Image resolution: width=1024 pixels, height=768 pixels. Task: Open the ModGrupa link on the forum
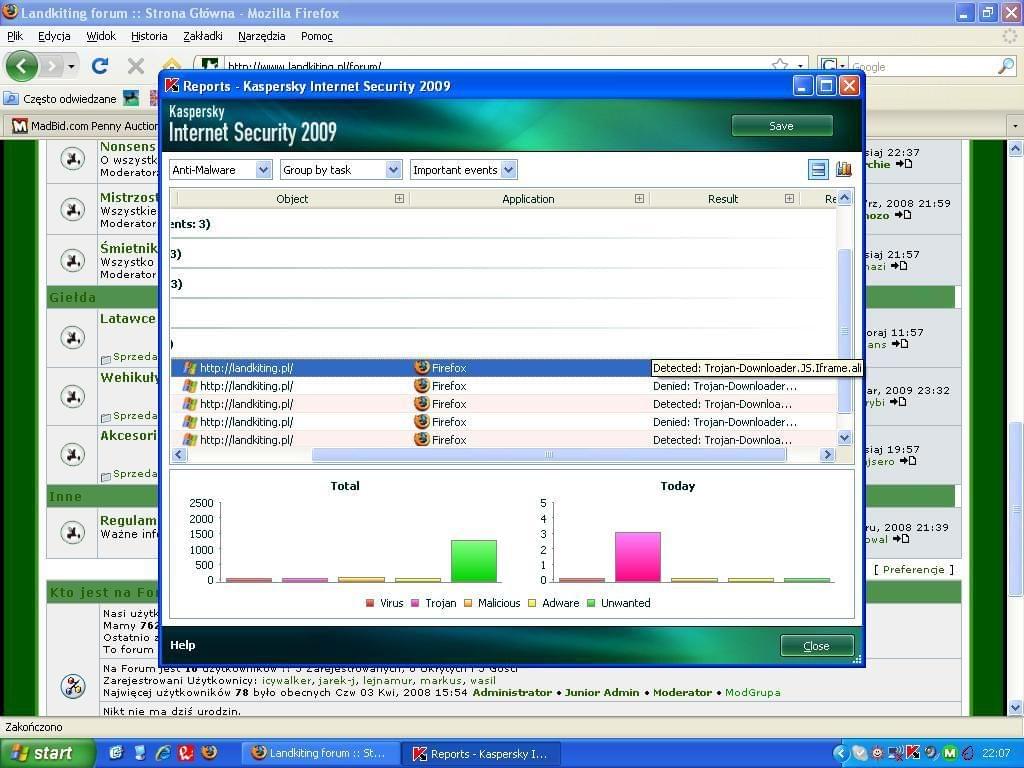click(752, 692)
